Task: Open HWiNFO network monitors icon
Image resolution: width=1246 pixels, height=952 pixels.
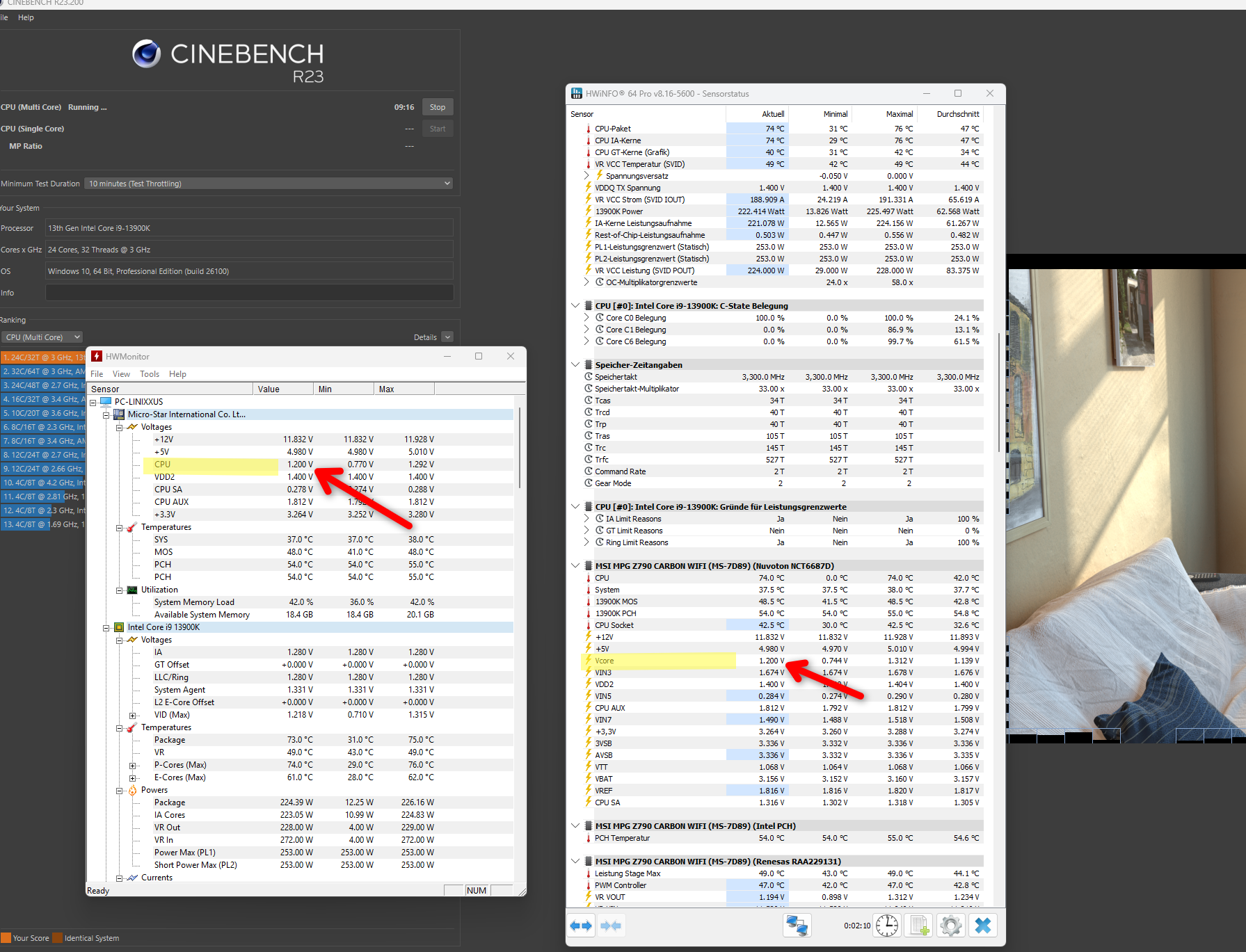Action: click(x=797, y=926)
